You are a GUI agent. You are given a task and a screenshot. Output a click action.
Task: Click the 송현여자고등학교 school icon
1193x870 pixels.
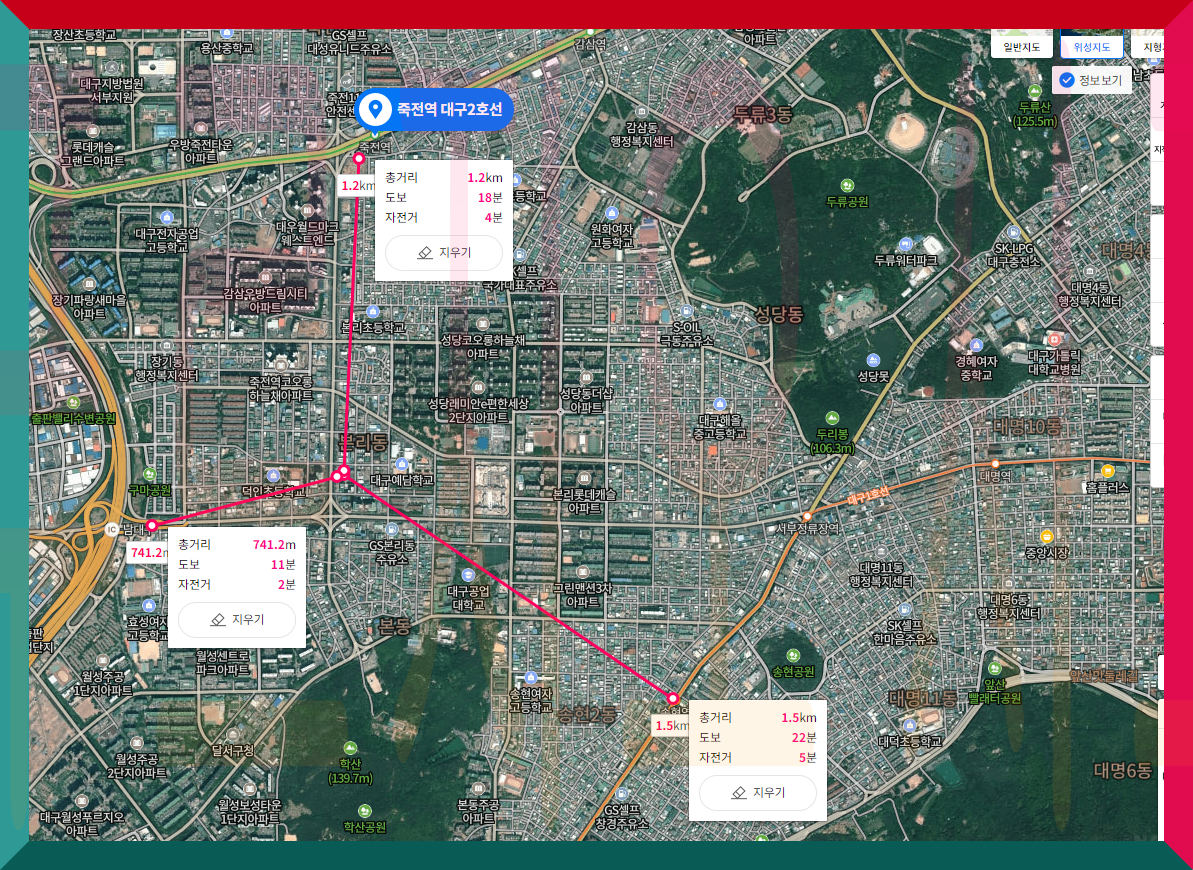coord(531,678)
